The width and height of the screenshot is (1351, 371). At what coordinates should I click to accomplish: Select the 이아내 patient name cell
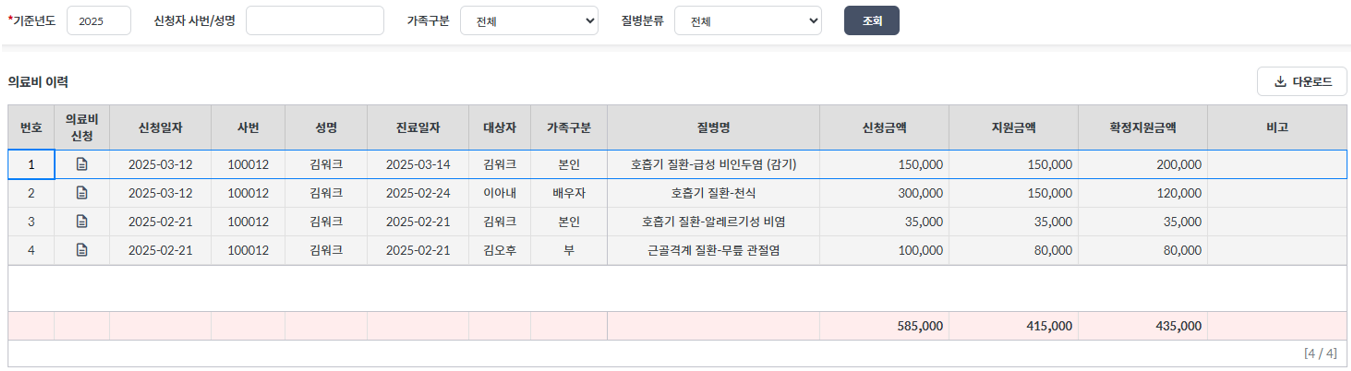pos(499,193)
